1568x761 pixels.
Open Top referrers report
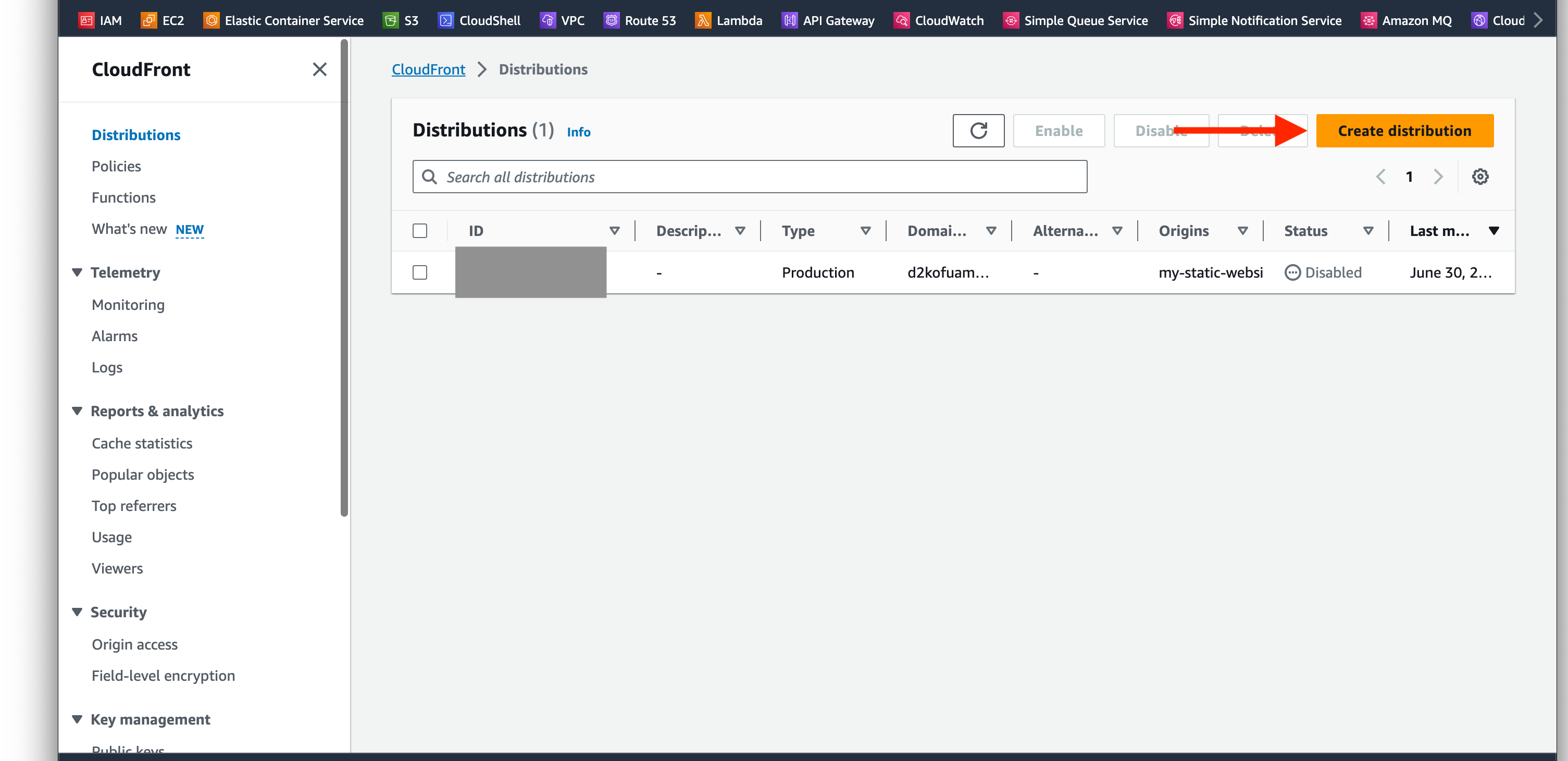tap(134, 506)
